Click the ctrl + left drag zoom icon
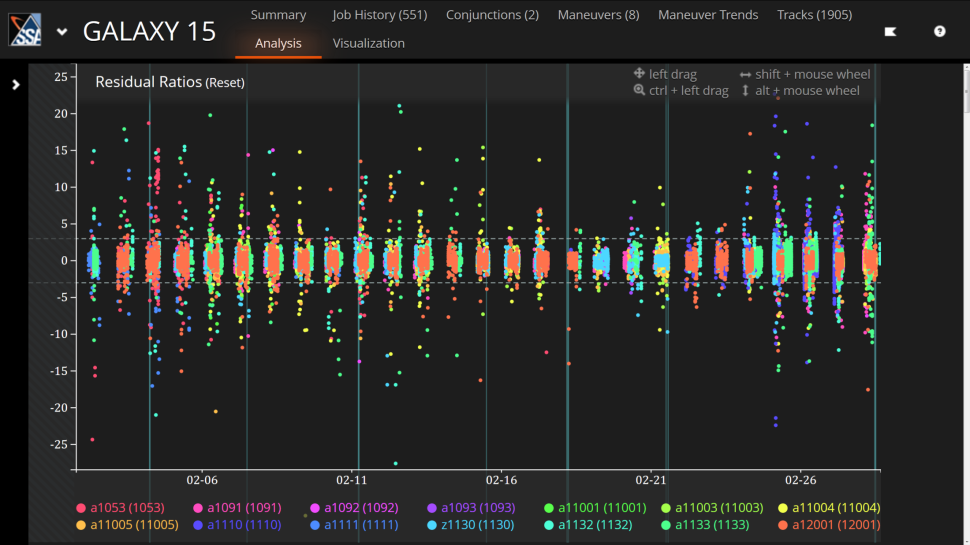 coord(639,90)
